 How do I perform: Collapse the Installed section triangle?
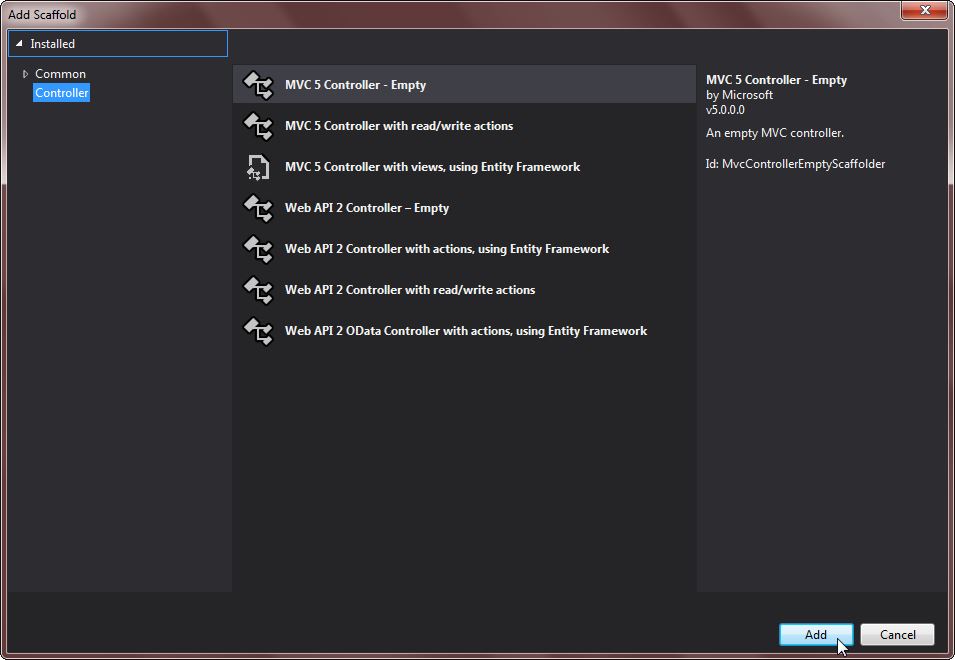19,44
